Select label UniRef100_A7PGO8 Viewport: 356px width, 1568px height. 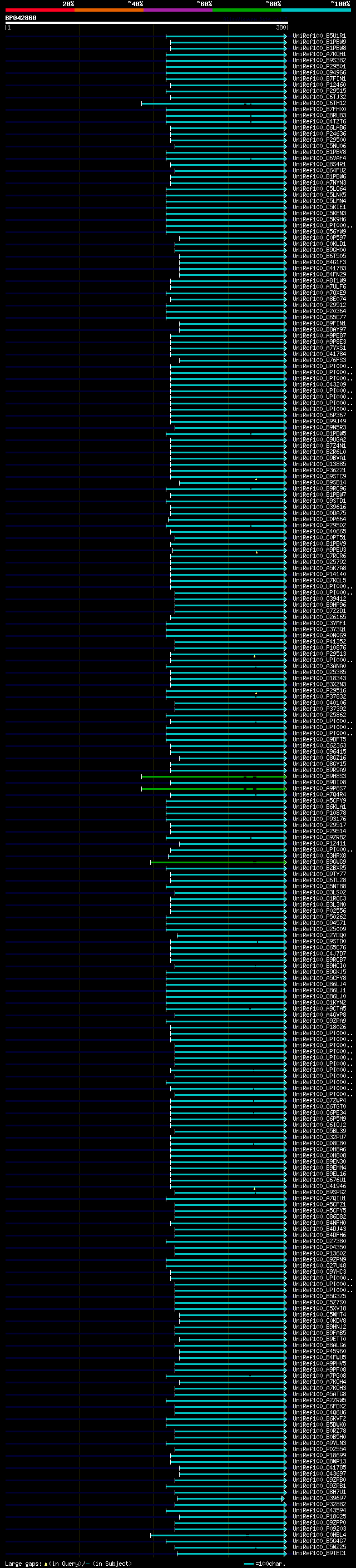tap(319, 1376)
